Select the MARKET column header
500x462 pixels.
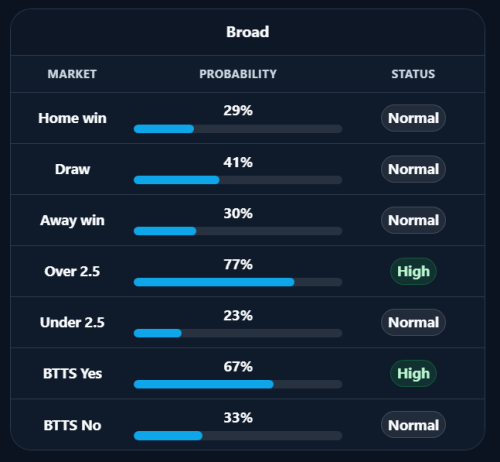point(72,74)
